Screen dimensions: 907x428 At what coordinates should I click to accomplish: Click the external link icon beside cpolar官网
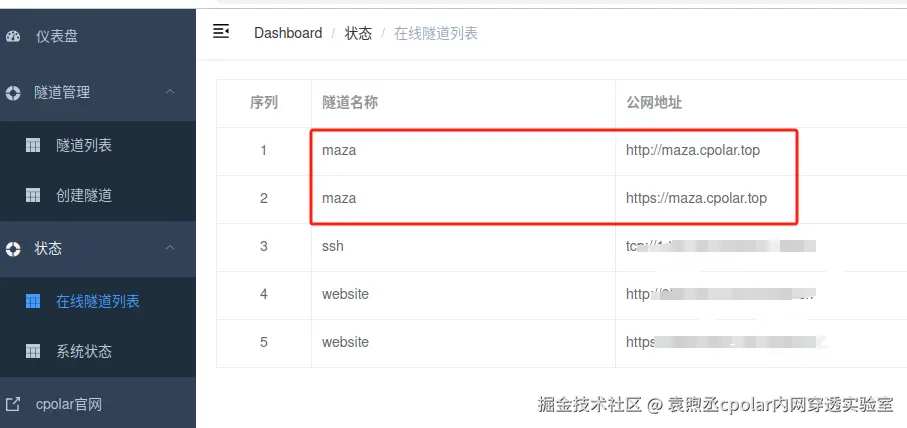point(13,404)
